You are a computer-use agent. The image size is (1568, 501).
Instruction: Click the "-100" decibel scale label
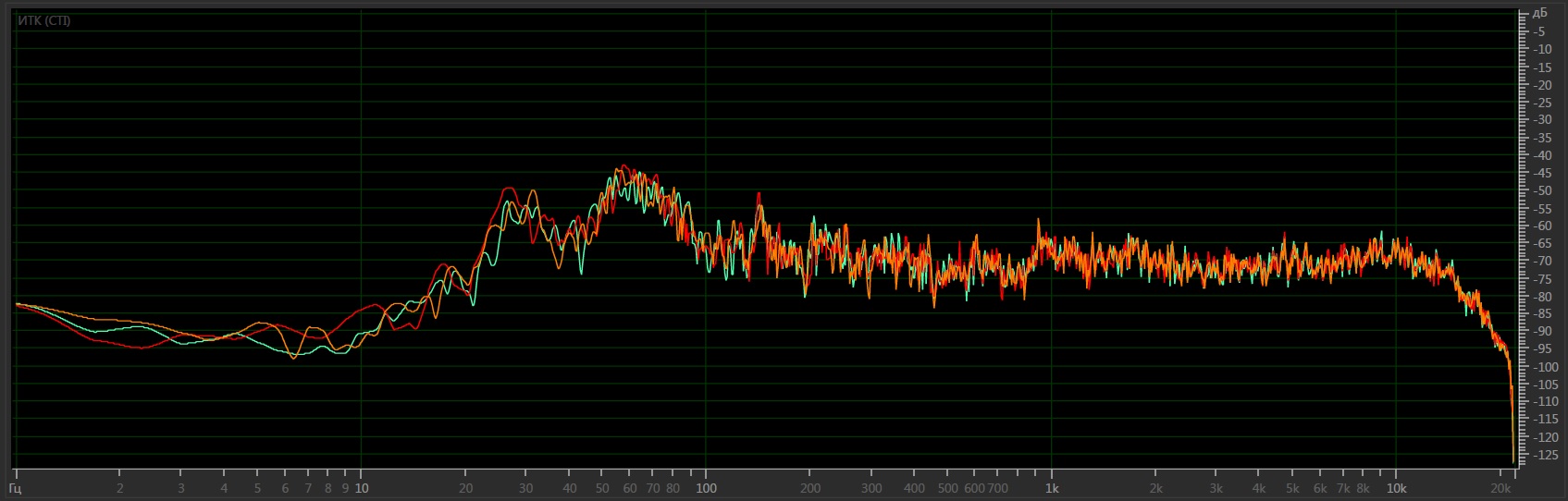coord(1544,367)
